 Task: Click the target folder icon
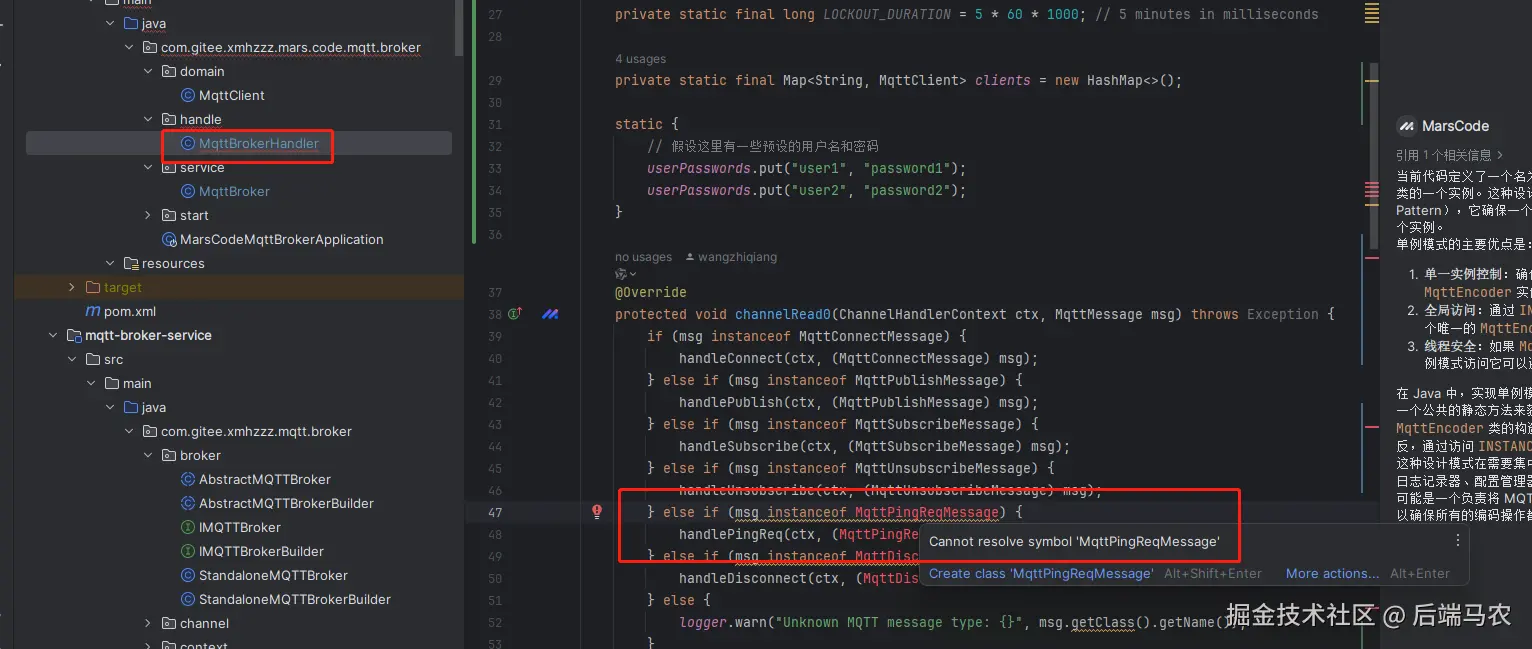pos(93,287)
